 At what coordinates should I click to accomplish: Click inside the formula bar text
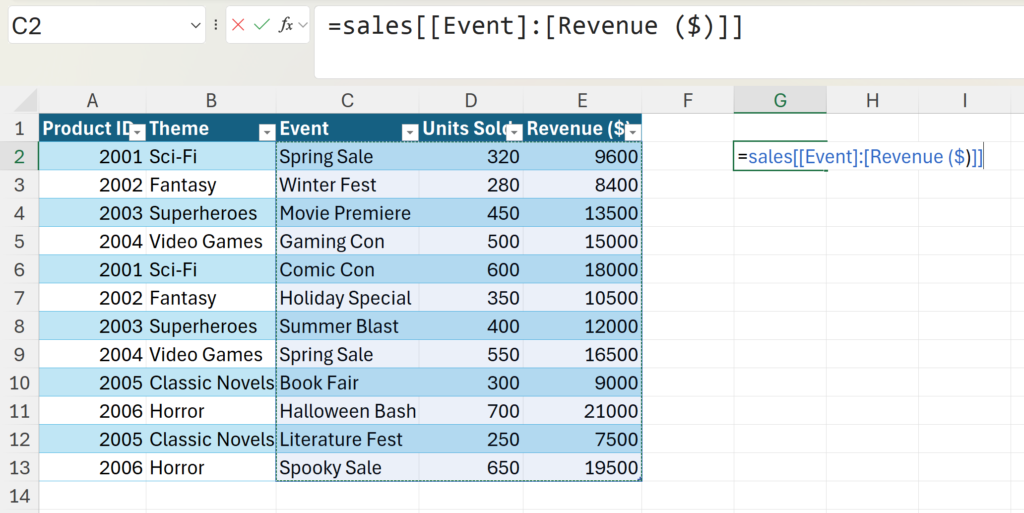(x=600, y=27)
